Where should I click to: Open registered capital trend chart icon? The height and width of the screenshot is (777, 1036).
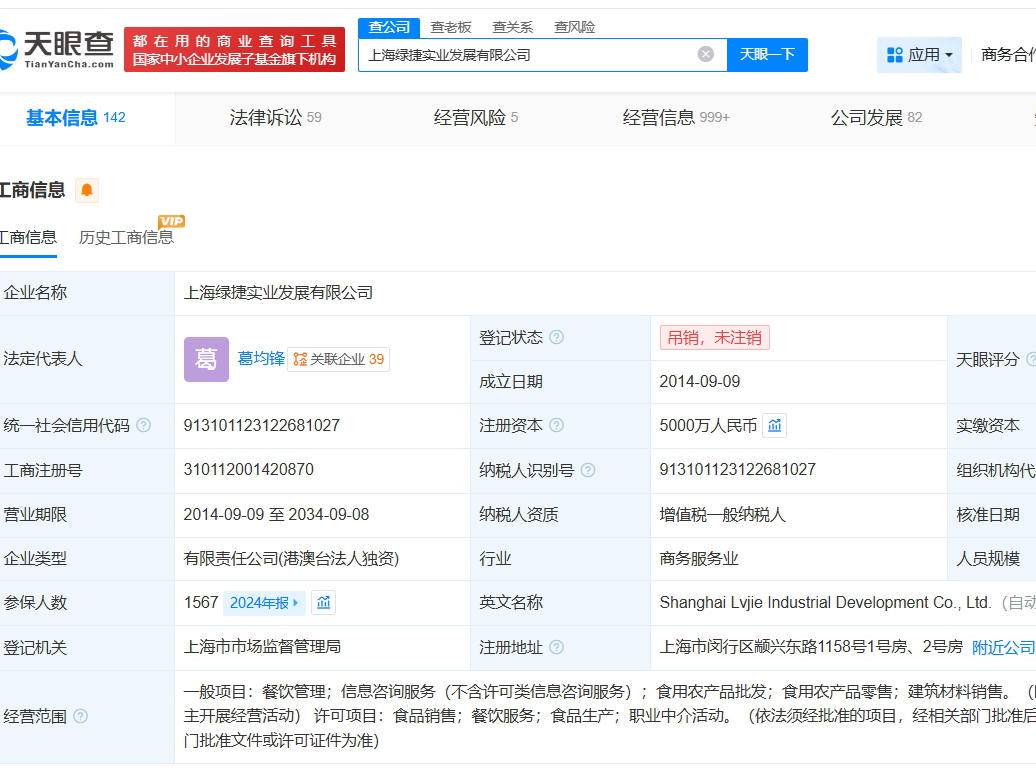774,426
